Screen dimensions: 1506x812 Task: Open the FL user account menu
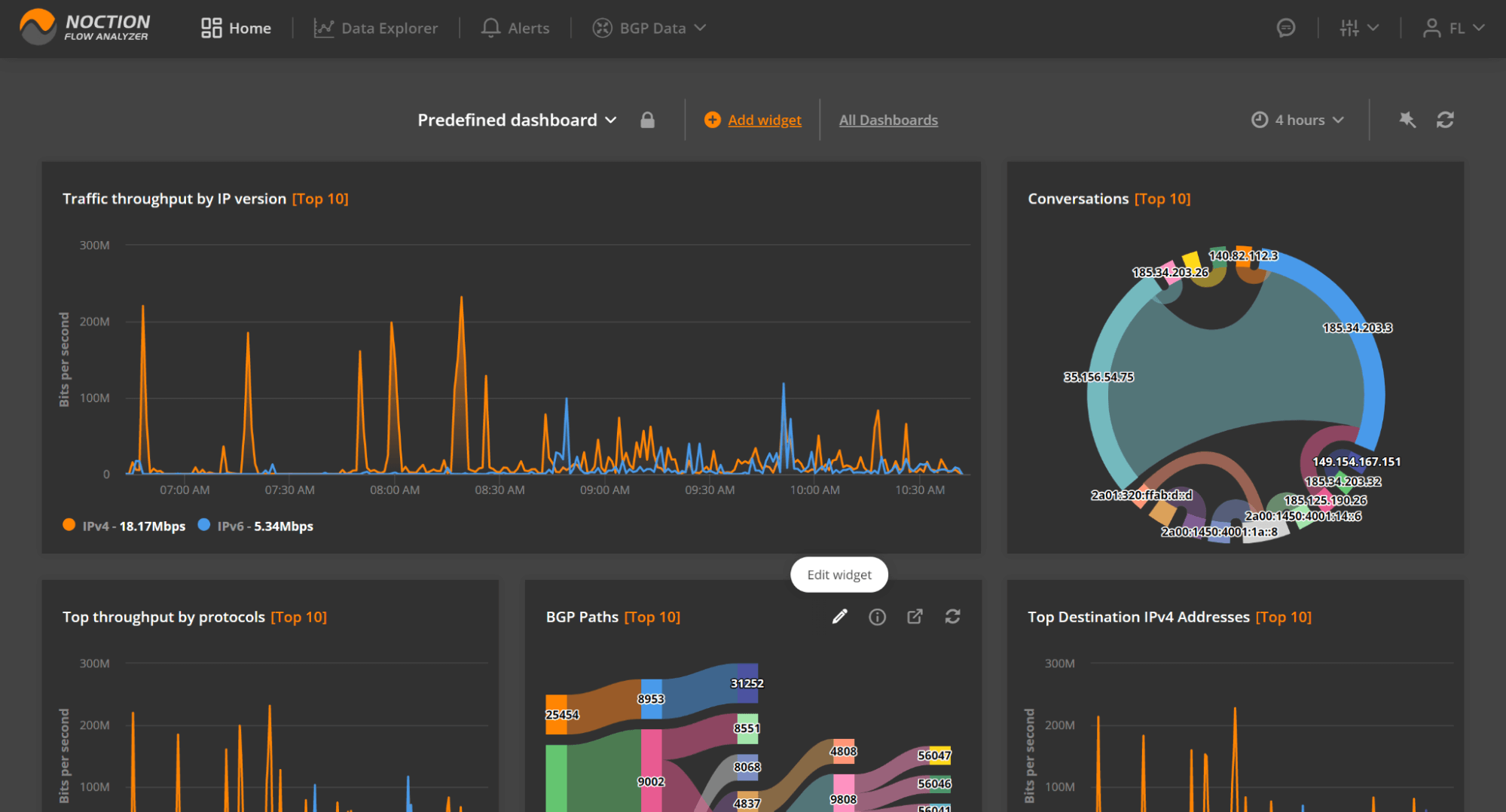pos(1453,28)
